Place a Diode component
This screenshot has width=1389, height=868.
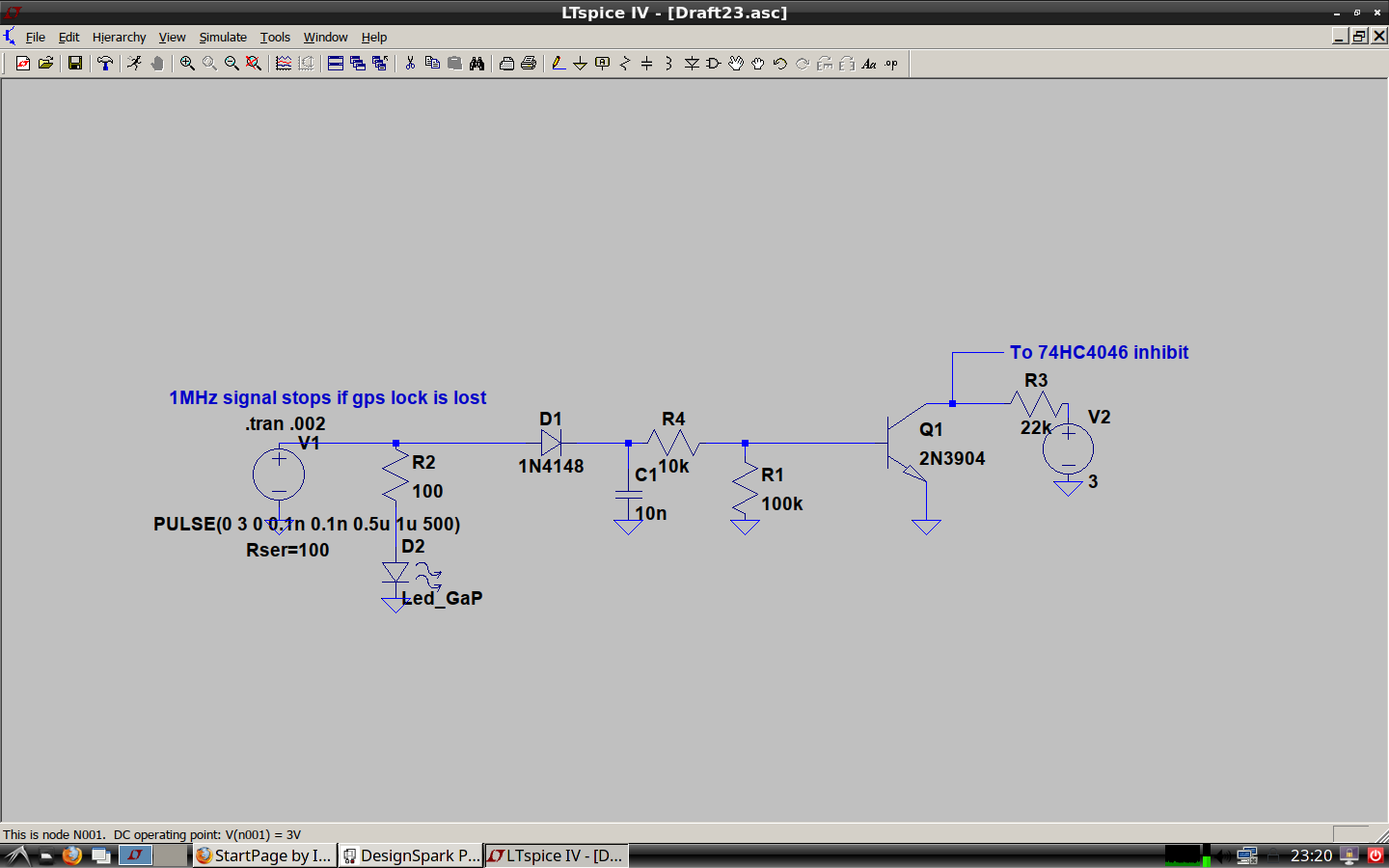[x=692, y=64]
